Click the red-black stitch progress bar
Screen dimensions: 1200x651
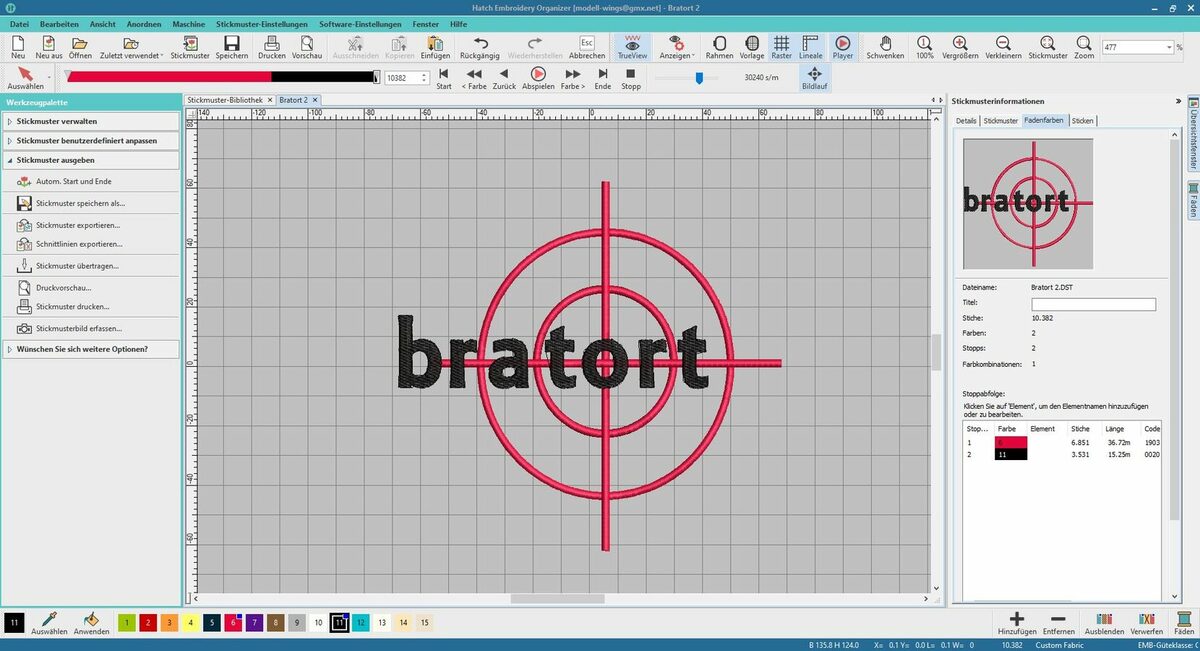tap(222, 77)
